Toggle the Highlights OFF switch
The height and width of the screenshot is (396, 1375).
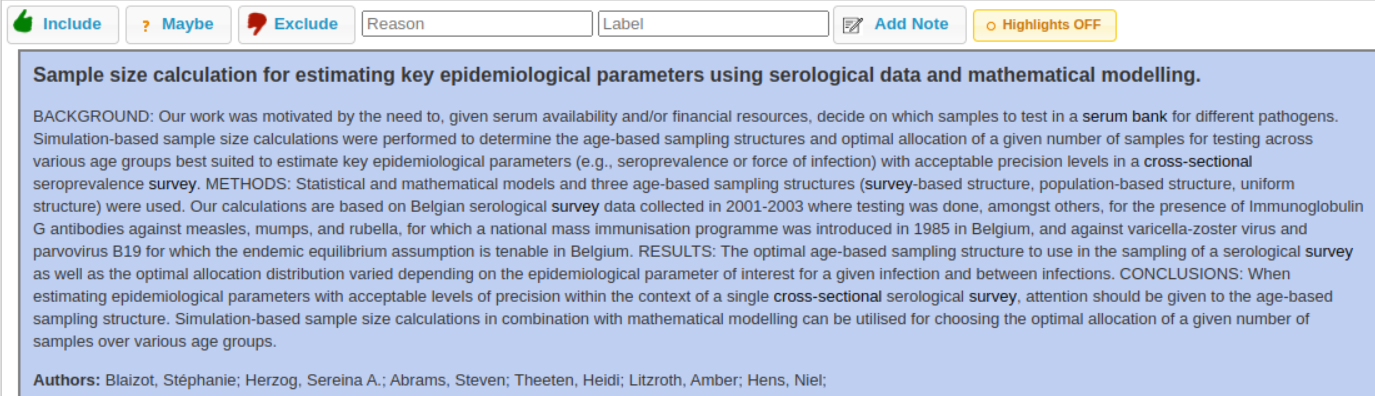[1044, 25]
